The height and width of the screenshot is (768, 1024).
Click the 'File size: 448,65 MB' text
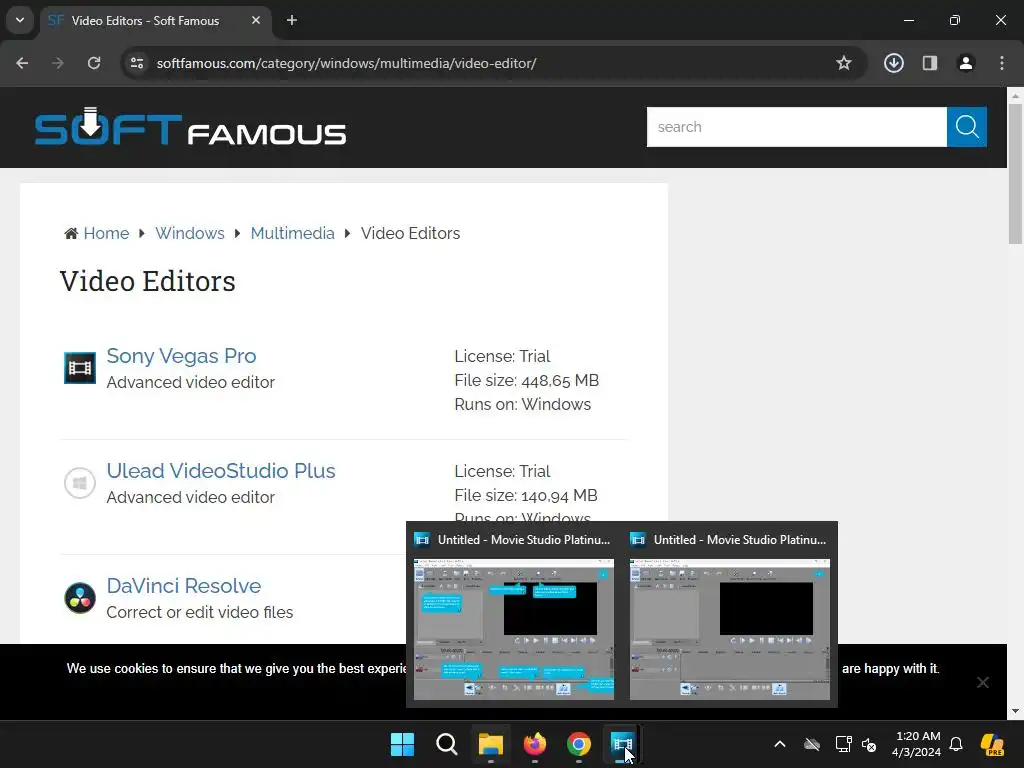point(526,380)
